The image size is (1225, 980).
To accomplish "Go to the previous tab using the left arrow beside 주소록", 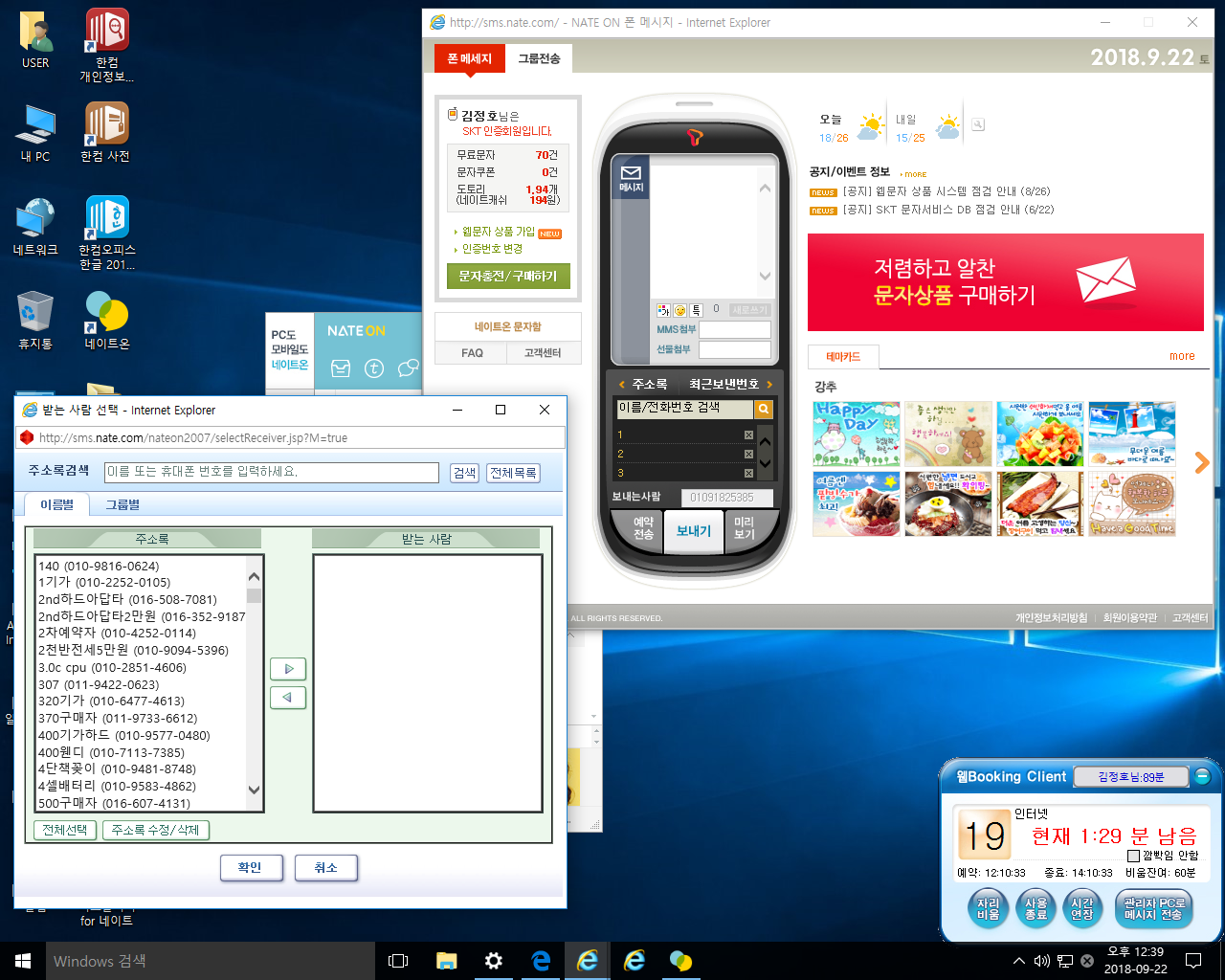I will [x=621, y=384].
